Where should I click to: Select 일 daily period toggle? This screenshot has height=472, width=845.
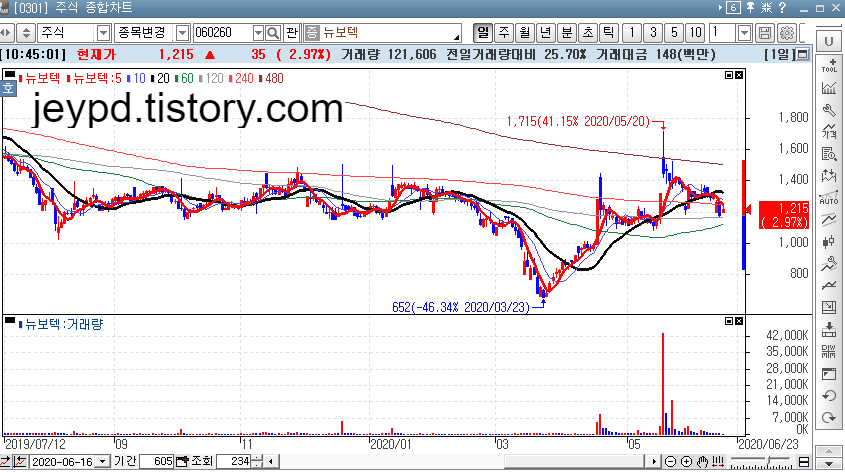(x=483, y=33)
